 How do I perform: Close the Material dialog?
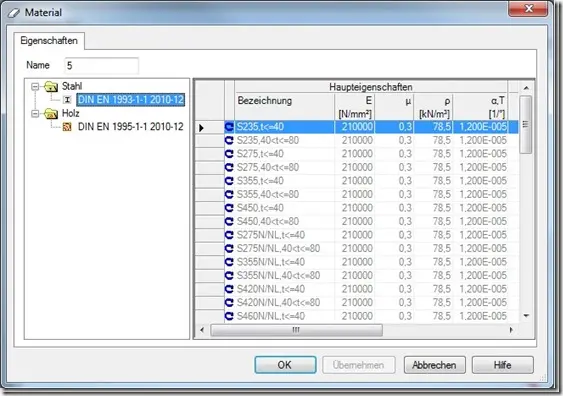528,9
